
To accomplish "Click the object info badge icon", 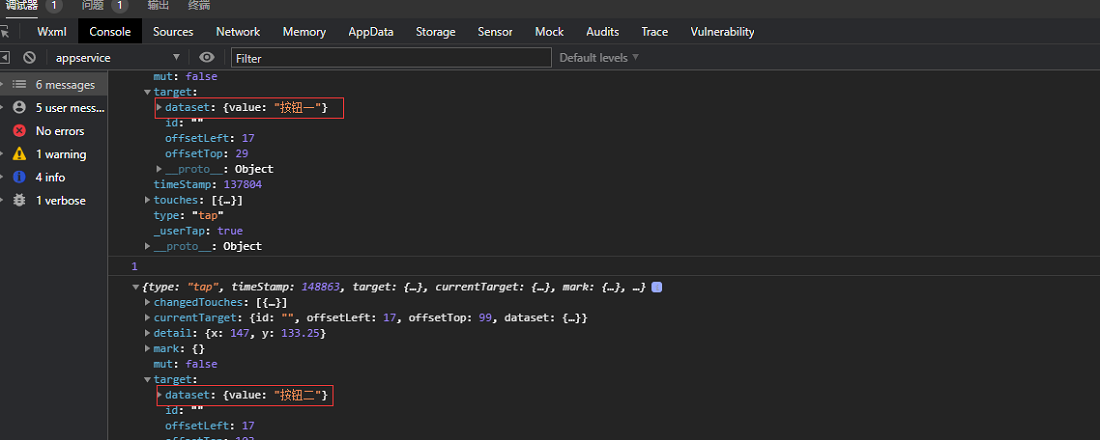I will point(657,287).
